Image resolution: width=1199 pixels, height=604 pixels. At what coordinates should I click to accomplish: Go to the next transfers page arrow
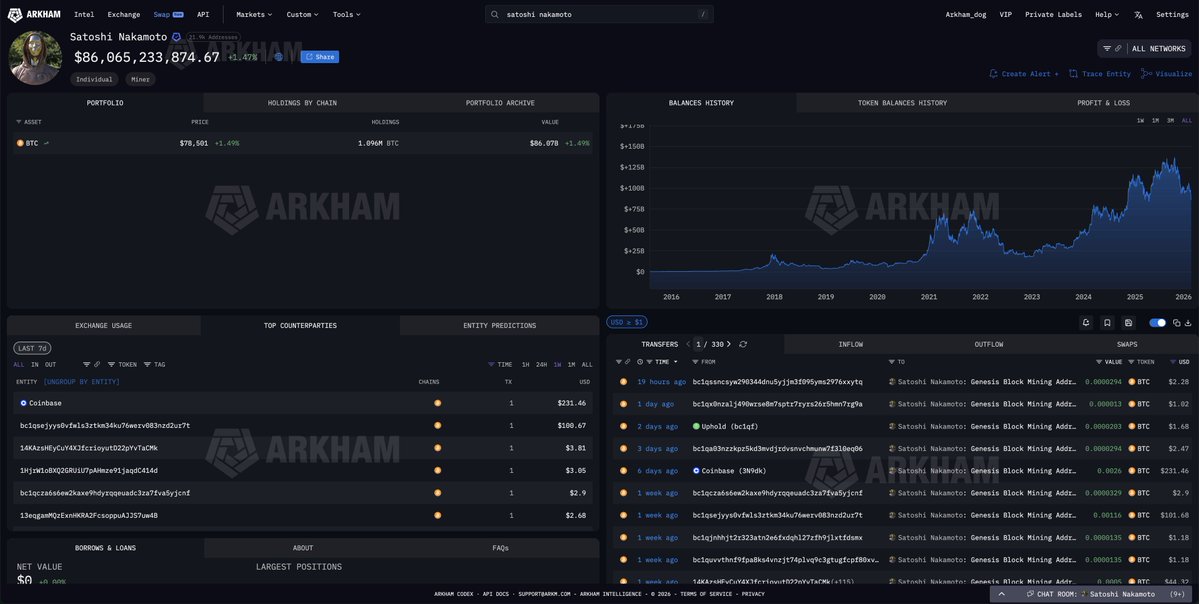(x=729, y=344)
